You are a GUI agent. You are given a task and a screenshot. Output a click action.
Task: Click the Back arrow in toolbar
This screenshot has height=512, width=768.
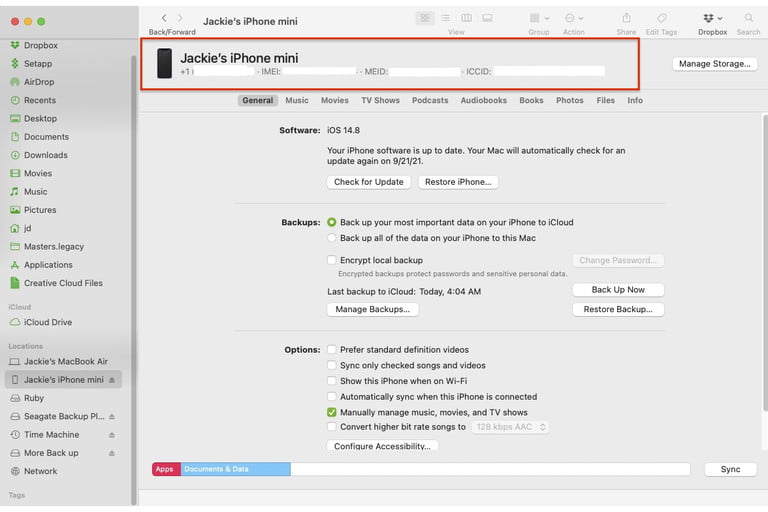[164, 18]
